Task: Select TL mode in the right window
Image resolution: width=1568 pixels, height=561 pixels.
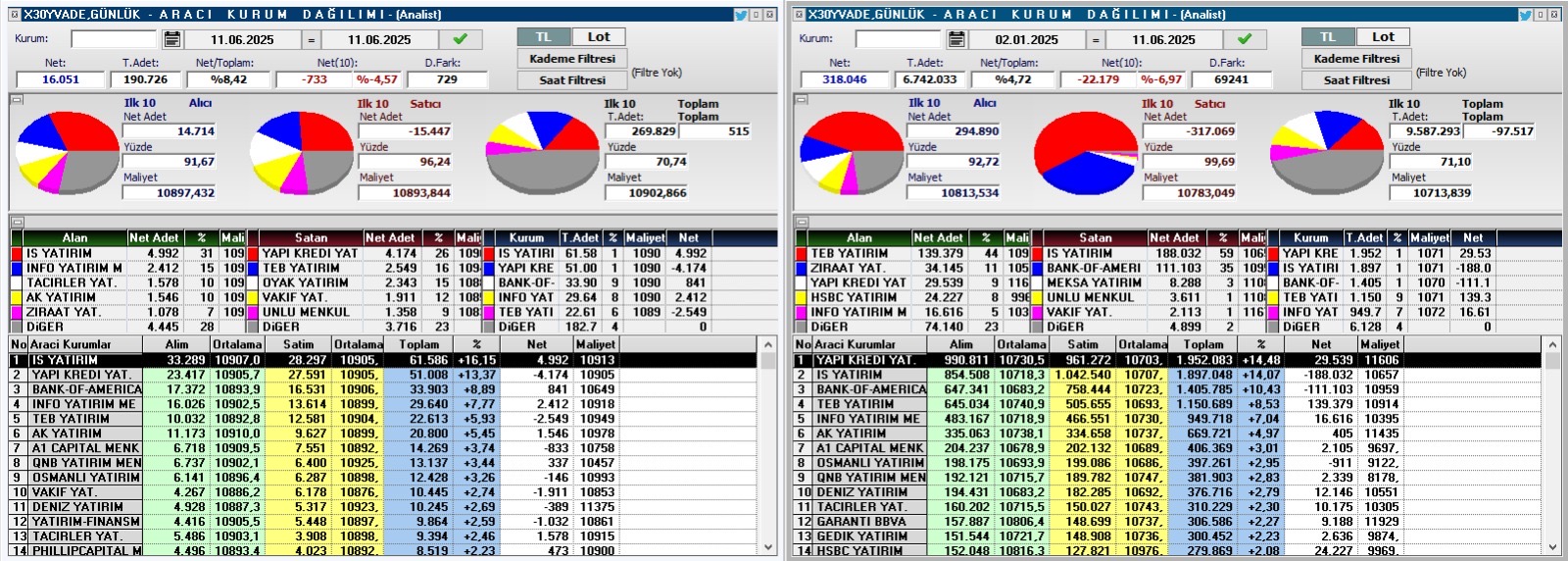Action: [1328, 37]
